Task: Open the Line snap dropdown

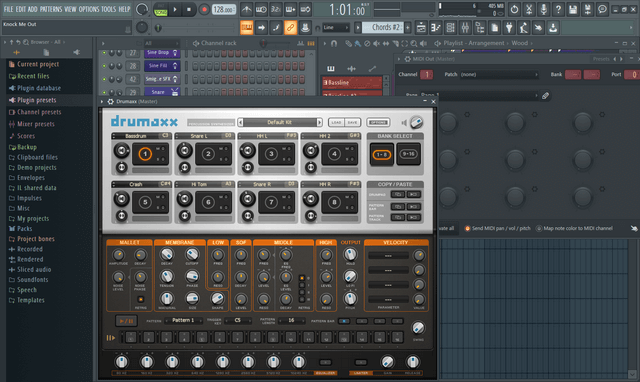Action: click(336, 28)
